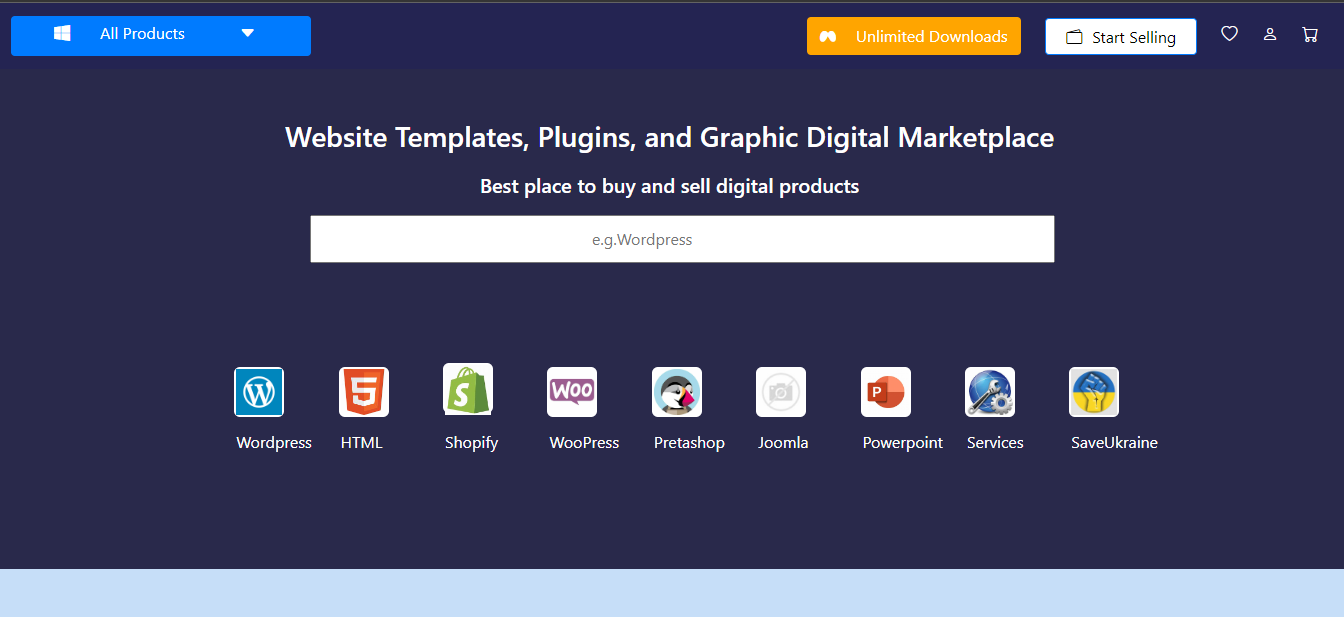Click the All Products dropdown arrow
Image resolution: width=1344 pixels, height=617 pixels.
248,34
